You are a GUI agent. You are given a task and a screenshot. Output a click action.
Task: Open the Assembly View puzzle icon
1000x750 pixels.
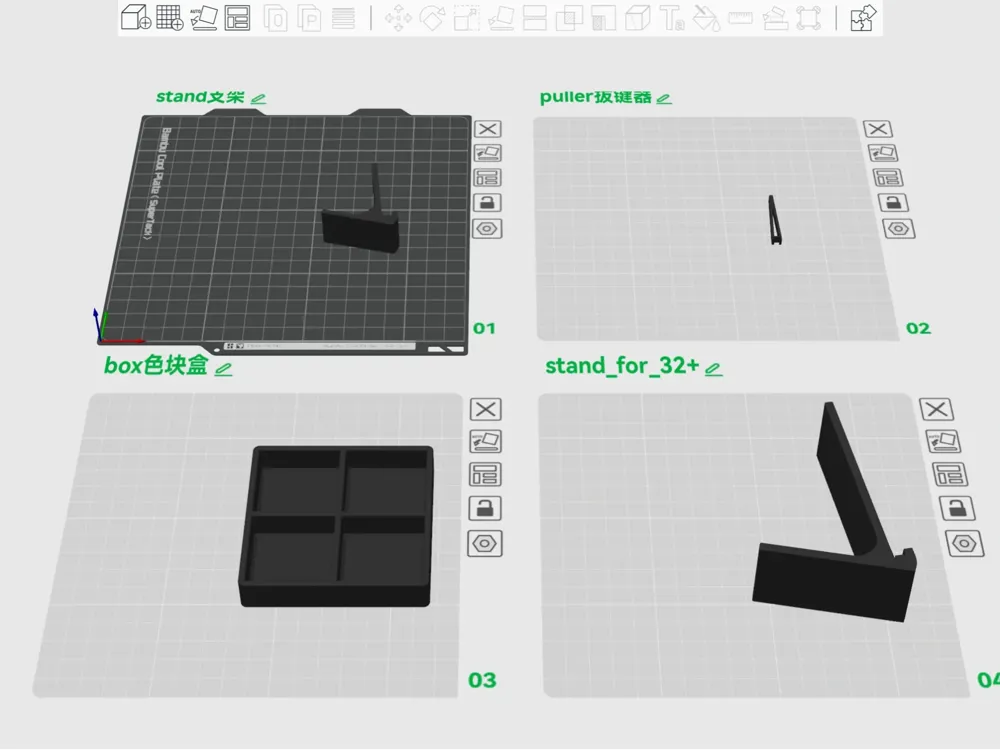point(863,18)
